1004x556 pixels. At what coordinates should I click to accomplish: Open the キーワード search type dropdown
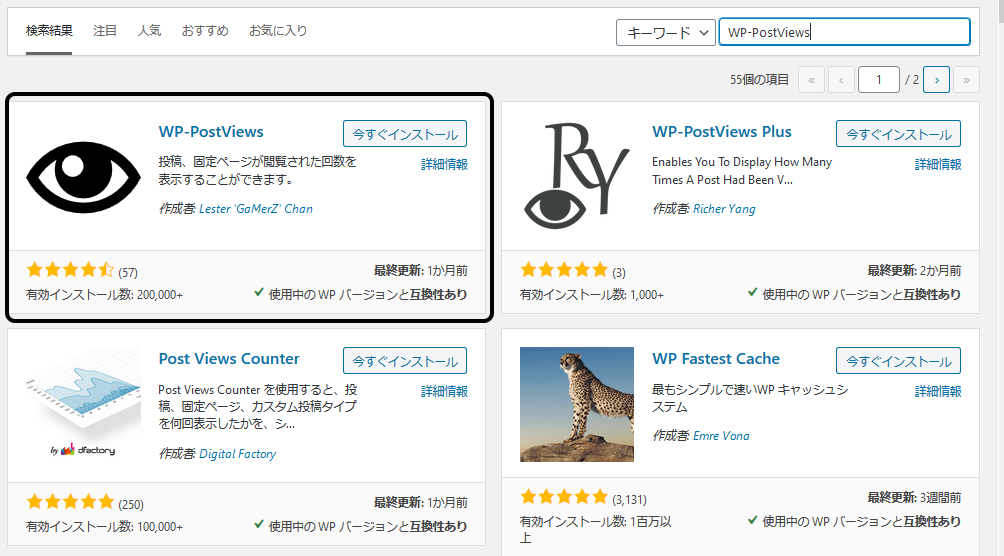point(665,32)
